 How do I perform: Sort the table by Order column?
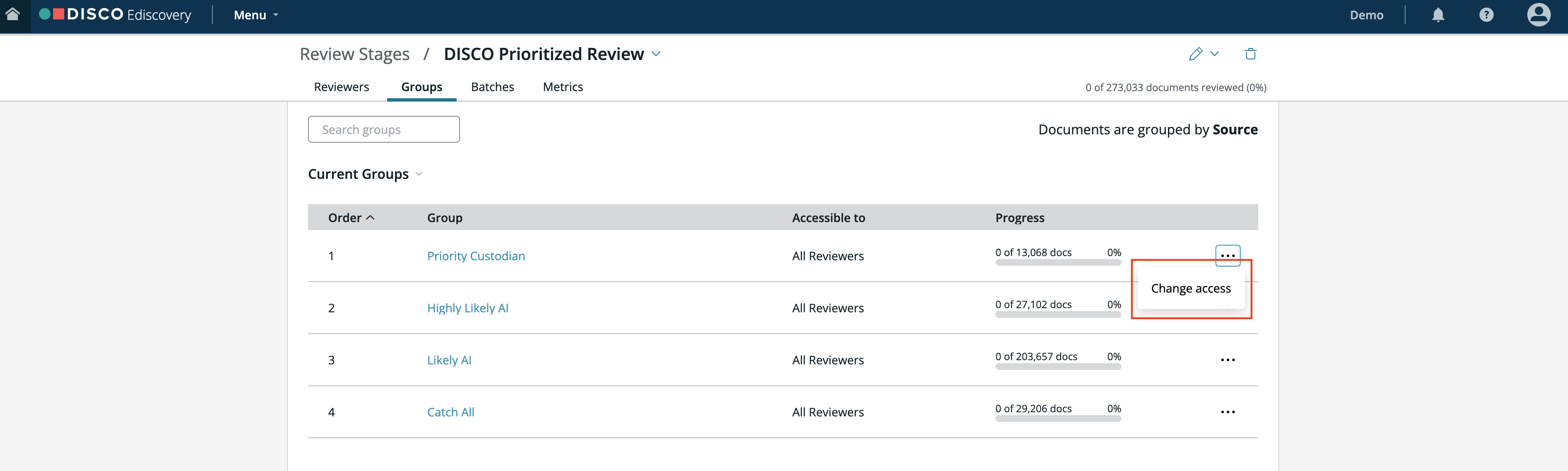pyautogui.click(x=351, y=217)
